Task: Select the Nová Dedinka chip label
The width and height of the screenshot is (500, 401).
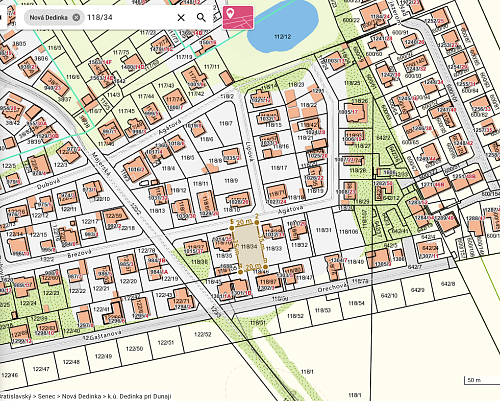Action: (49, 17)
